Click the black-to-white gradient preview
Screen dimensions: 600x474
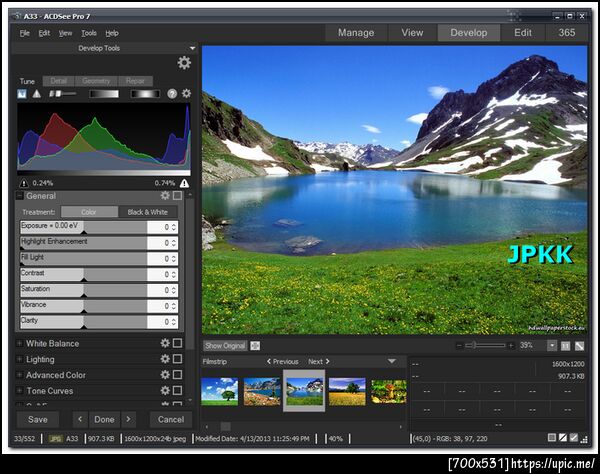click(104, 94)
